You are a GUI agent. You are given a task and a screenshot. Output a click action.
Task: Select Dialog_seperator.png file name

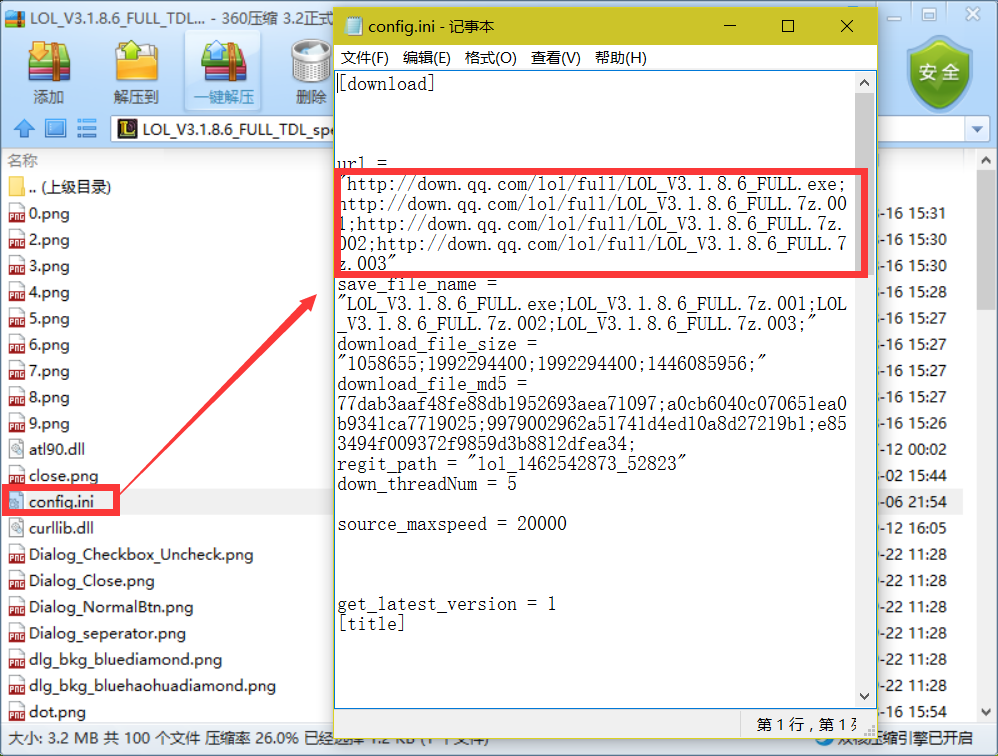pyautogui.click(x=107, y=634)
